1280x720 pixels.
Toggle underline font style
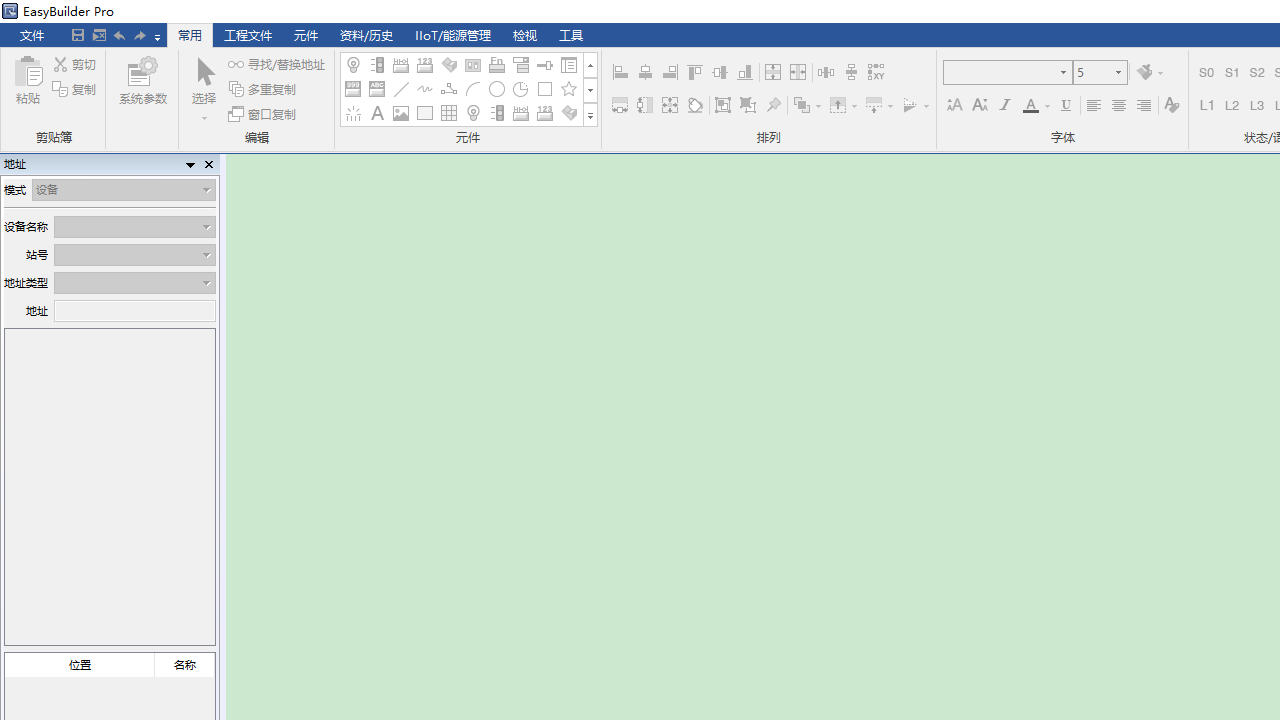tap(1066, 105)
